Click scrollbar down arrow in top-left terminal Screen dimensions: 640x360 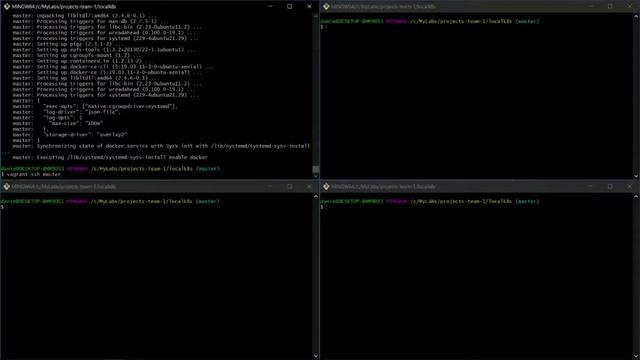pyautogui.click(x=316, y=176)
